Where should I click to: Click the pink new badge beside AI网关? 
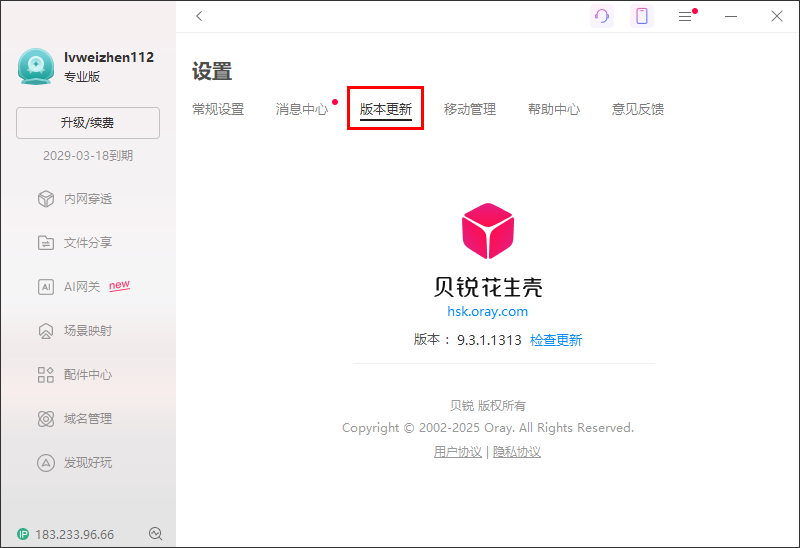pyautogui.click(x=119, y=285)
